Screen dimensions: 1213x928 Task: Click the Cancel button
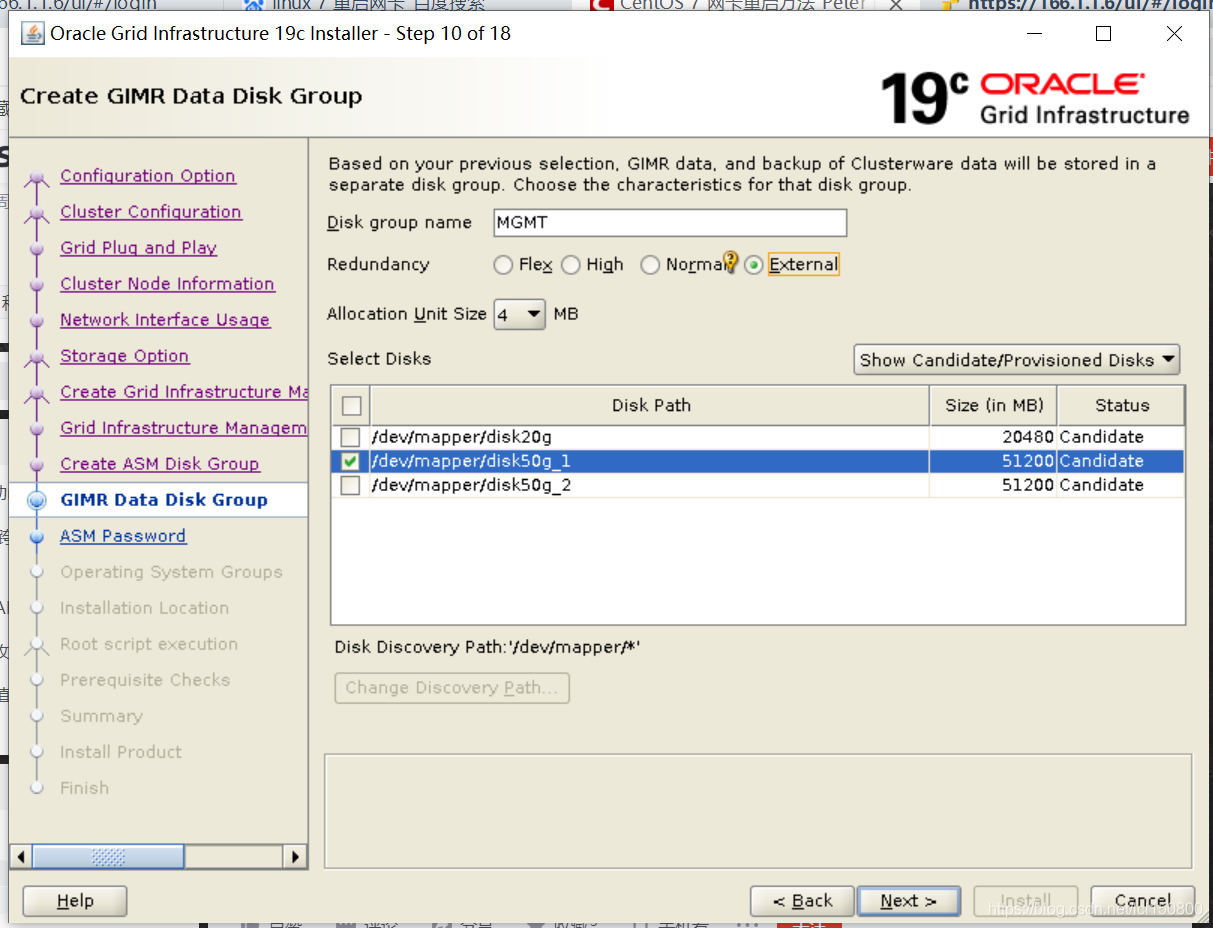pyautogui.click(x=1143, y=901)
